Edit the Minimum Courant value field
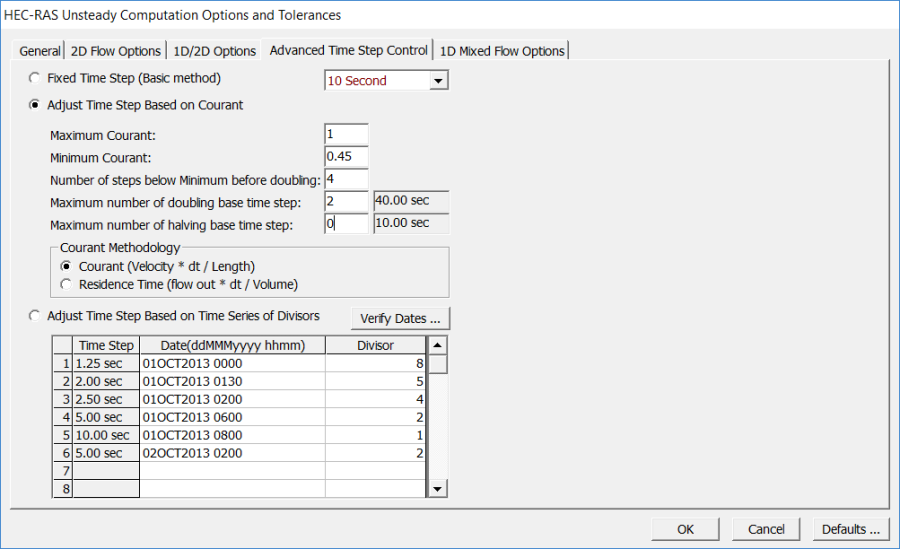This screenshot has height=549, width=900. tap(346, 157)
